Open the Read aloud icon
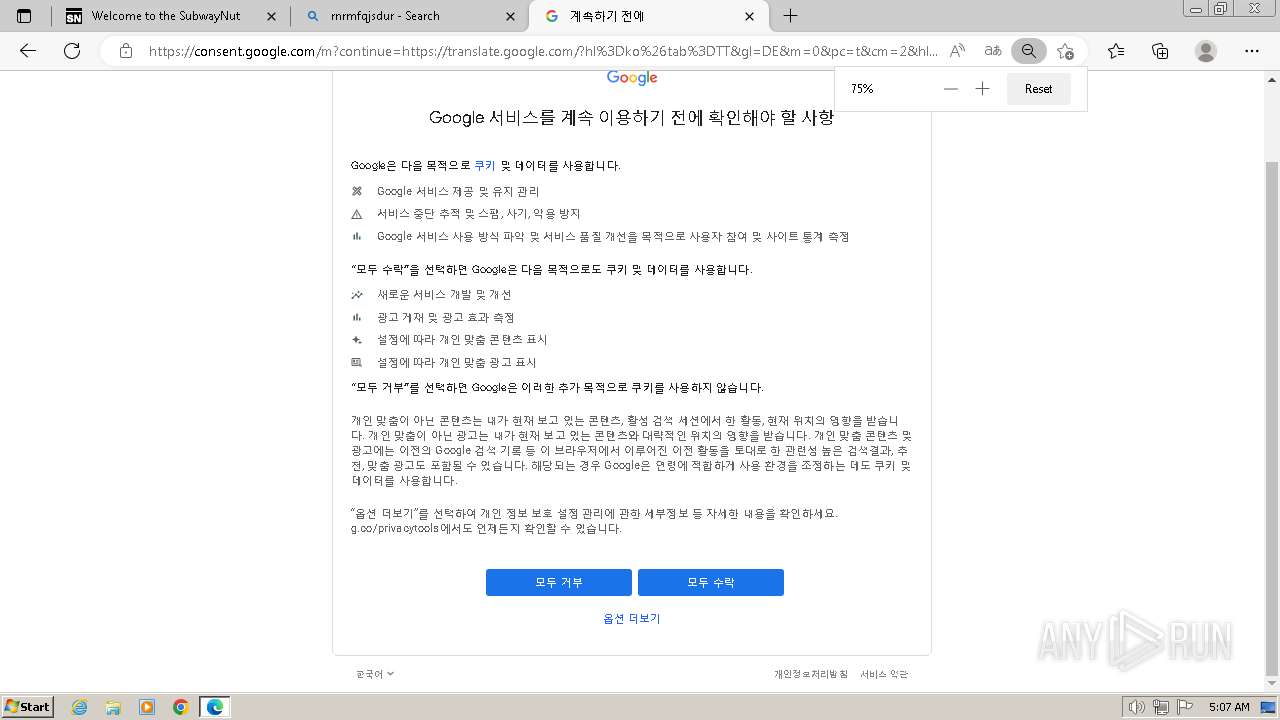This screenshot has height=720, width=1280. (957, 51)
